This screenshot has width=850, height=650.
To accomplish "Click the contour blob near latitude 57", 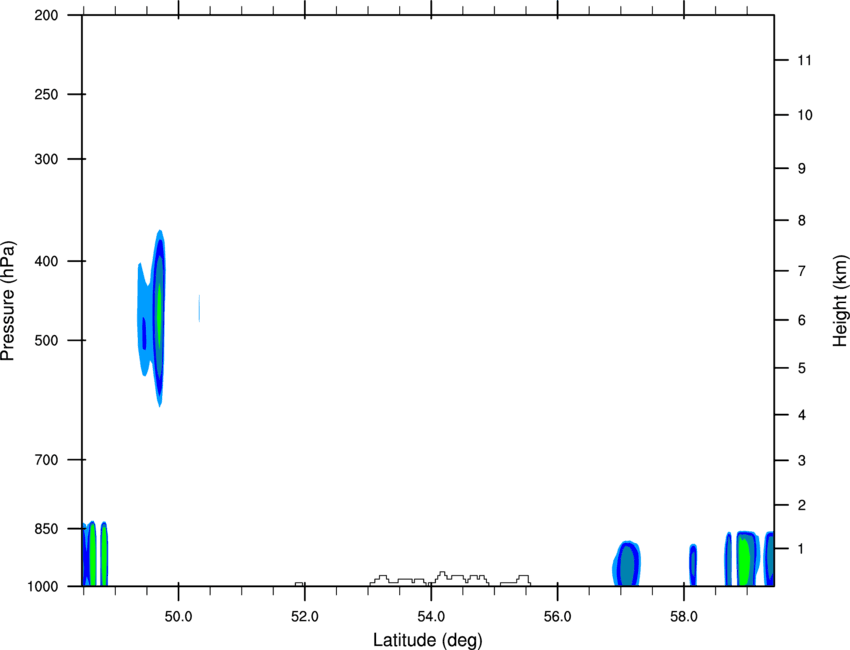I will (x=627, y=563).
